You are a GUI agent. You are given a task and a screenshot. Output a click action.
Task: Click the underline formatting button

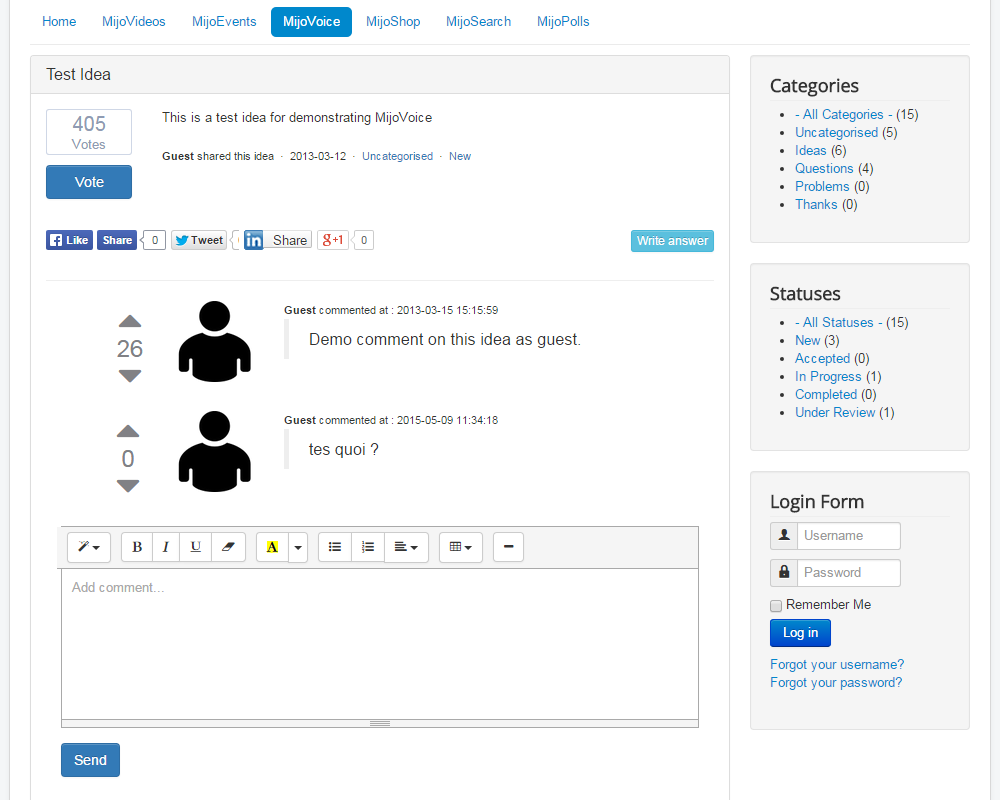coord(196,547)
